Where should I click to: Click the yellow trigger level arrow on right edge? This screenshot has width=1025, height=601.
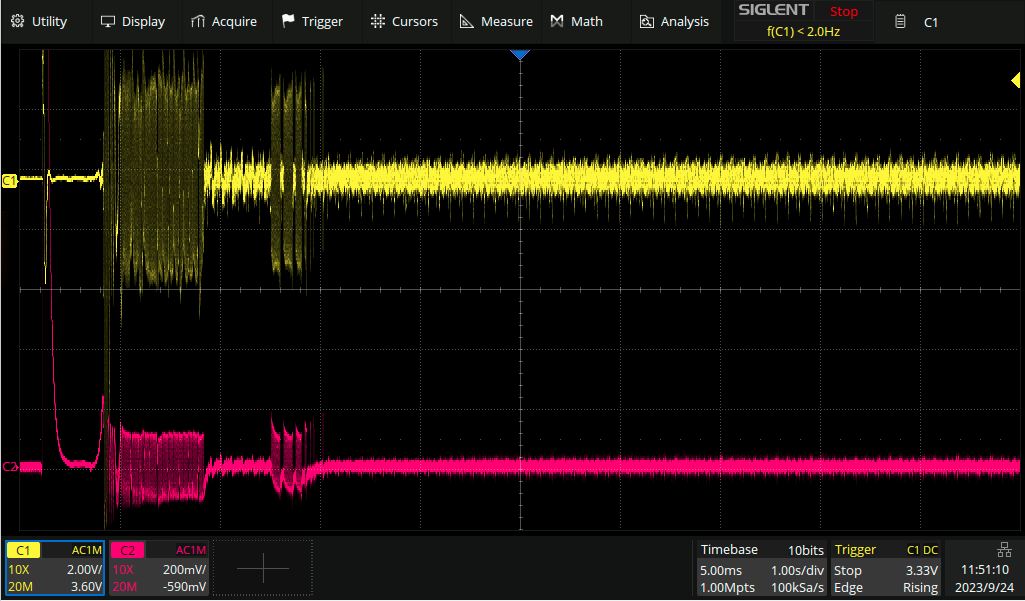1015,80
